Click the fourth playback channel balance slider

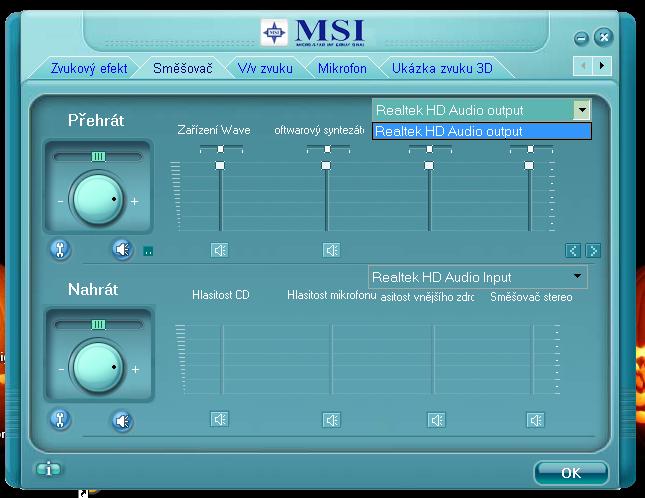531,149
